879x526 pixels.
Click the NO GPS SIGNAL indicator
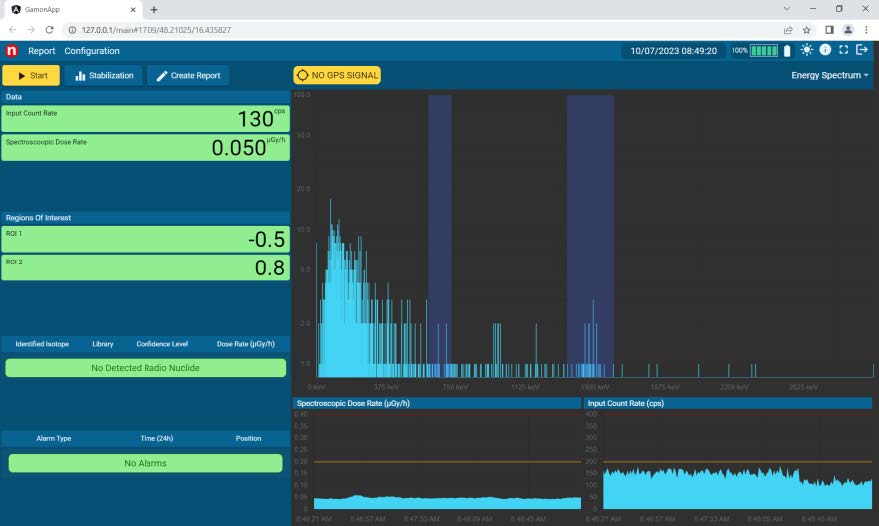[x=337, y=75]
